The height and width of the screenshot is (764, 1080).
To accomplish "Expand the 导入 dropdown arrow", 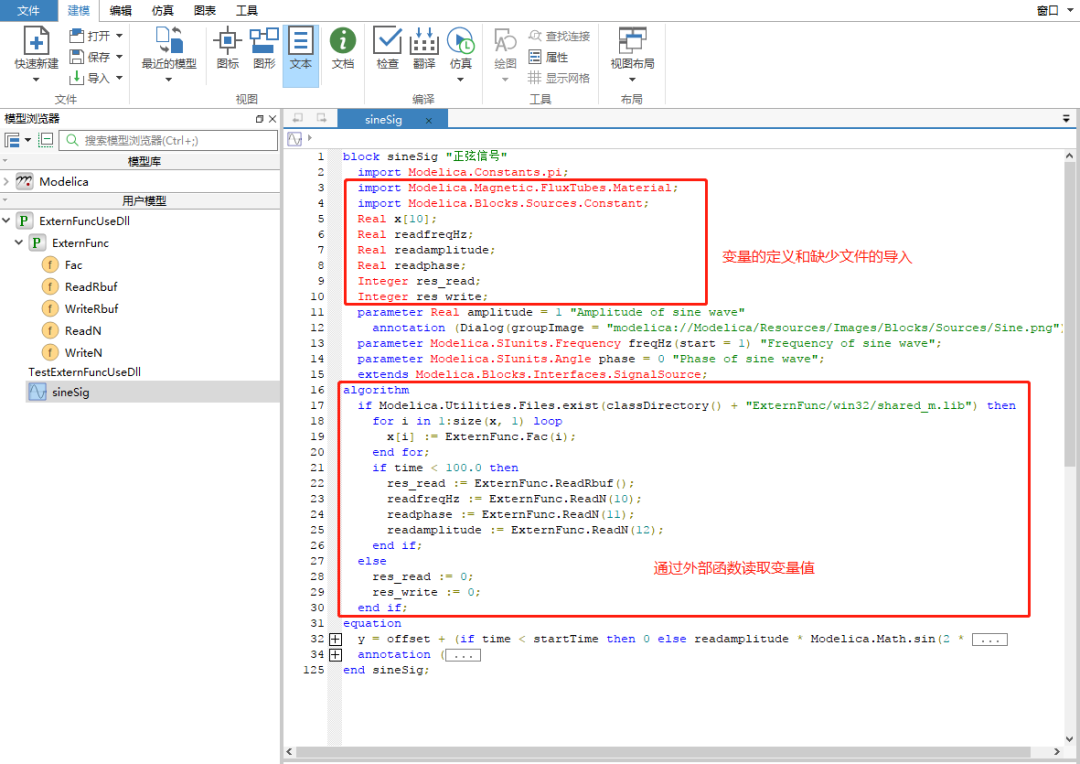I will click(119, 77).
